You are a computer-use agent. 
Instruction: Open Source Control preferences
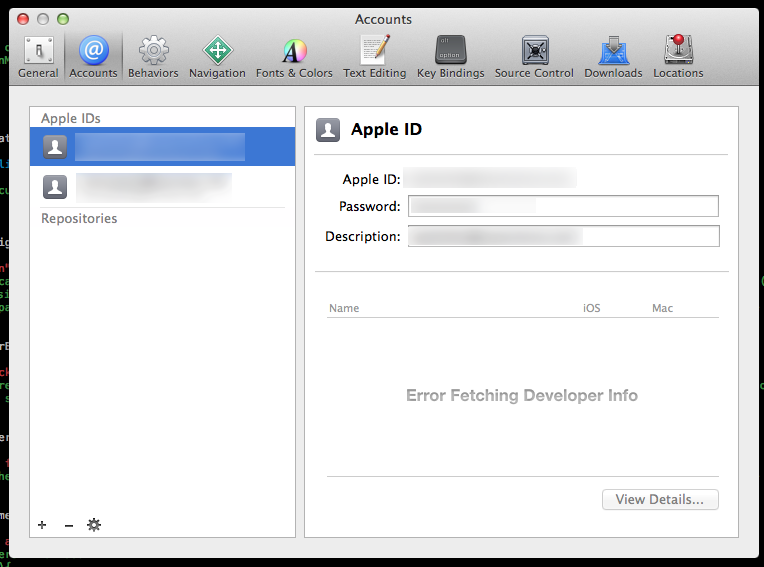coord(534,57)
